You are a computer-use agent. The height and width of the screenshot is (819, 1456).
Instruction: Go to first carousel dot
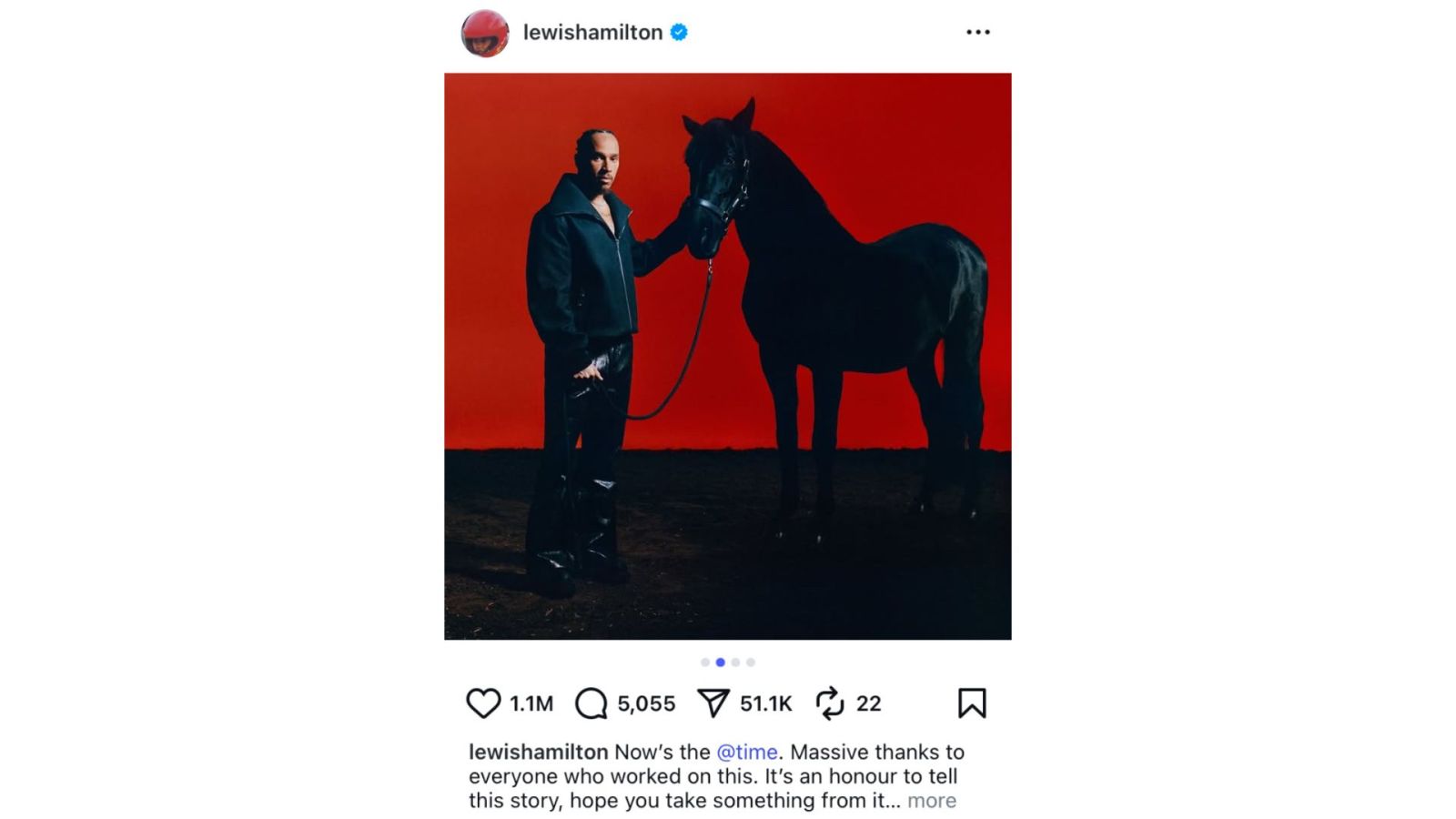pyautogui.click(x=705, y=662)
